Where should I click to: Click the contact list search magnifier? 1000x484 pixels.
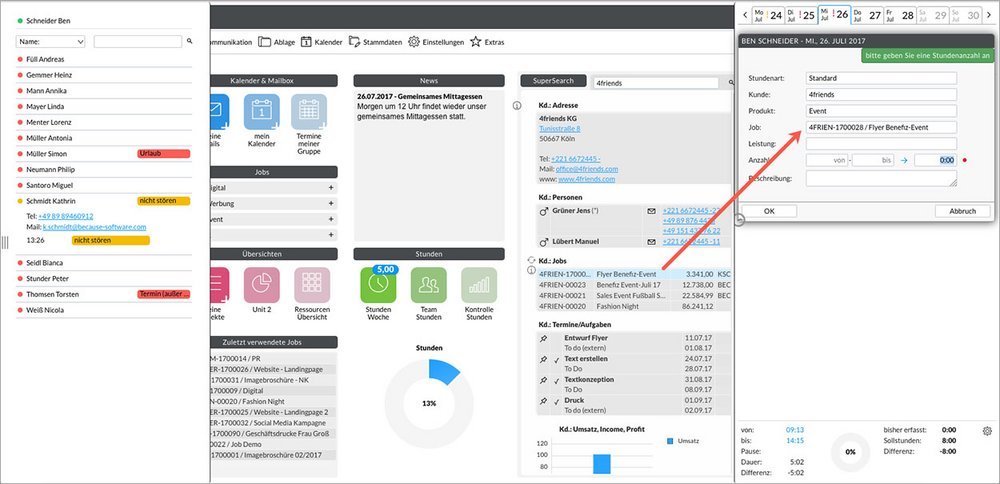point(189,41)
